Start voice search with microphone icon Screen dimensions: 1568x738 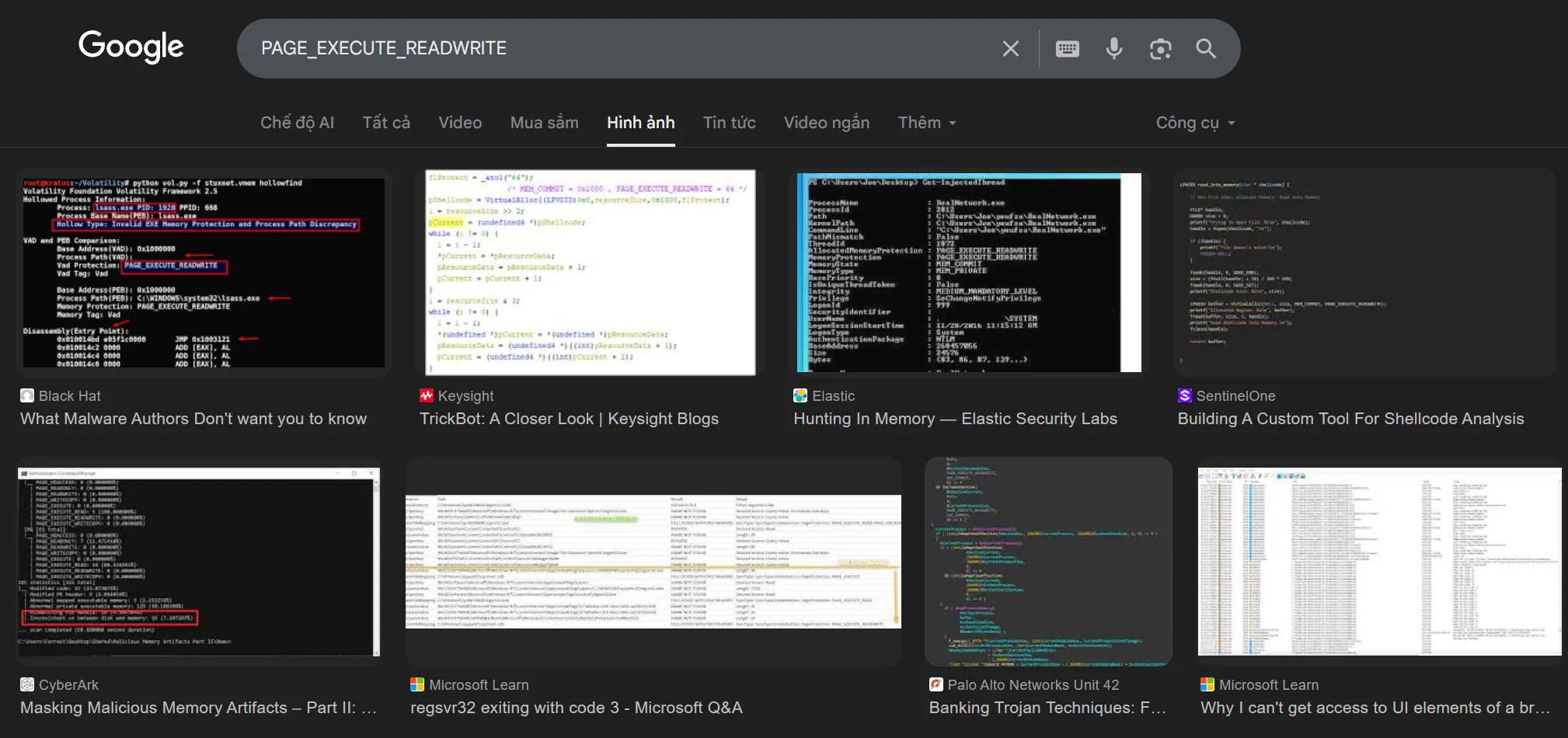(x=1113, y=49)
